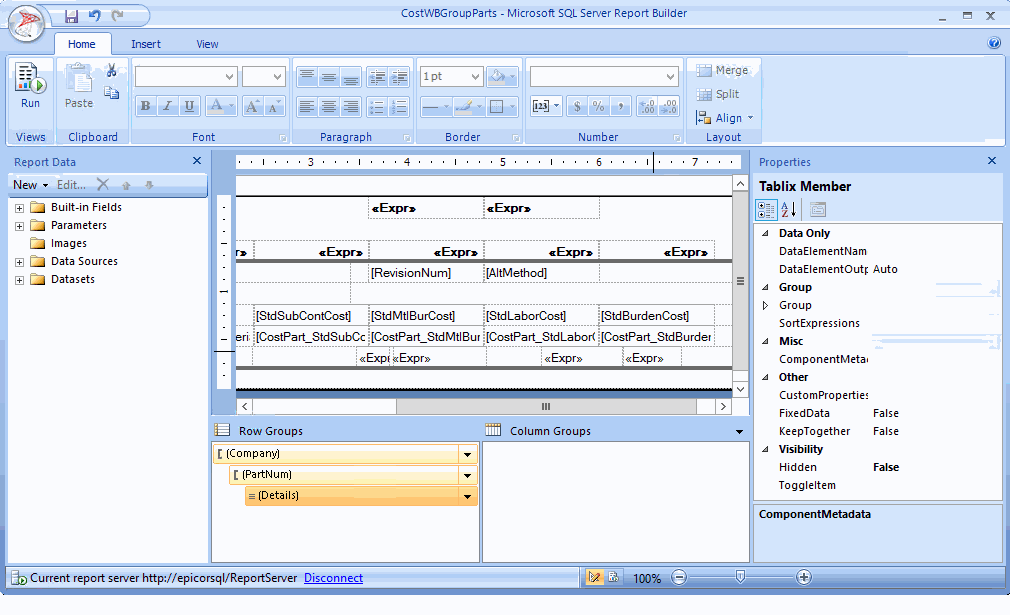Apply currency number format
Screen dimensions: 1010x615
[x=577, y=106]
